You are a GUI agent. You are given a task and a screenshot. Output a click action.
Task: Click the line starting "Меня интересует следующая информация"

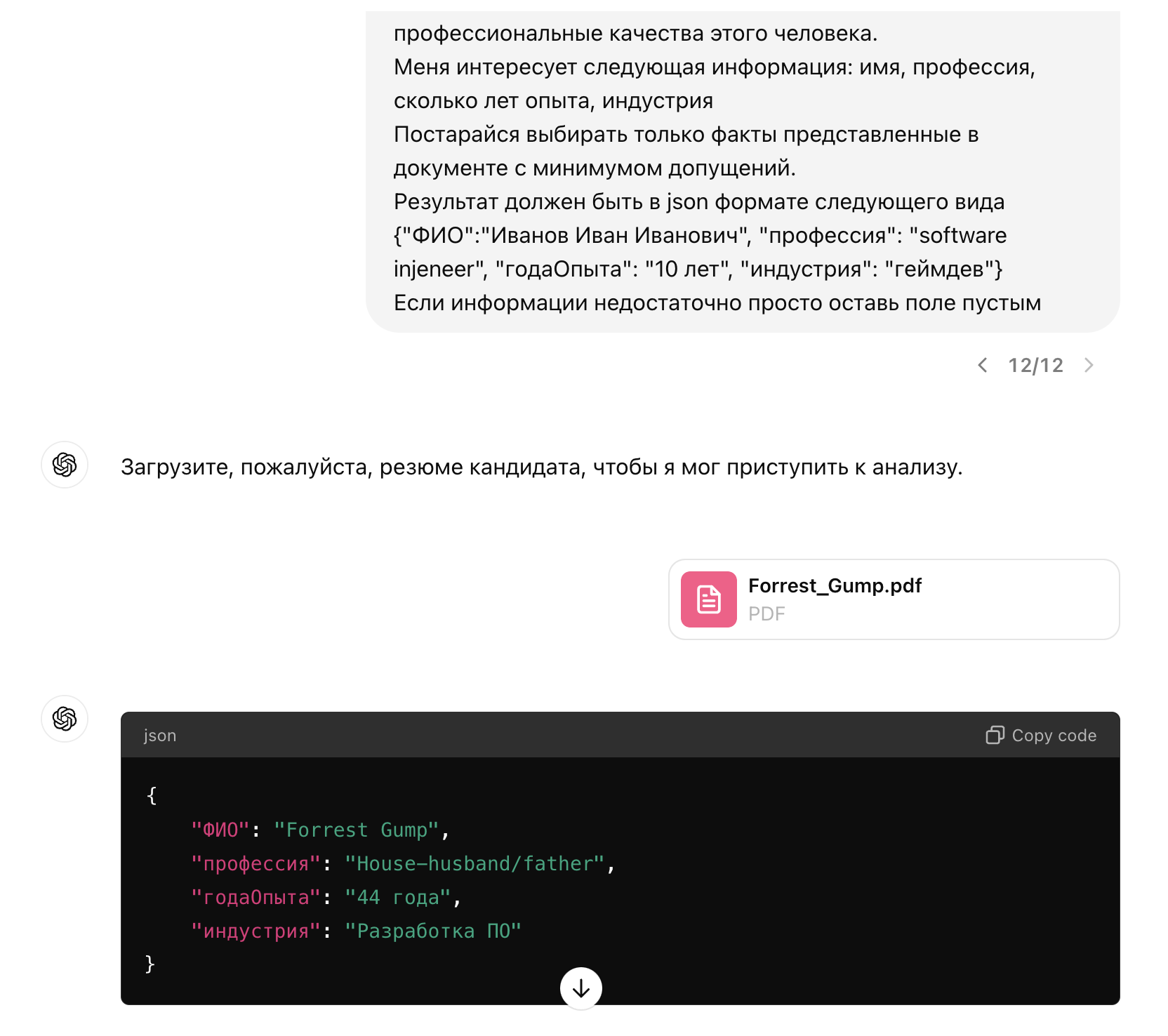[715, 67]
